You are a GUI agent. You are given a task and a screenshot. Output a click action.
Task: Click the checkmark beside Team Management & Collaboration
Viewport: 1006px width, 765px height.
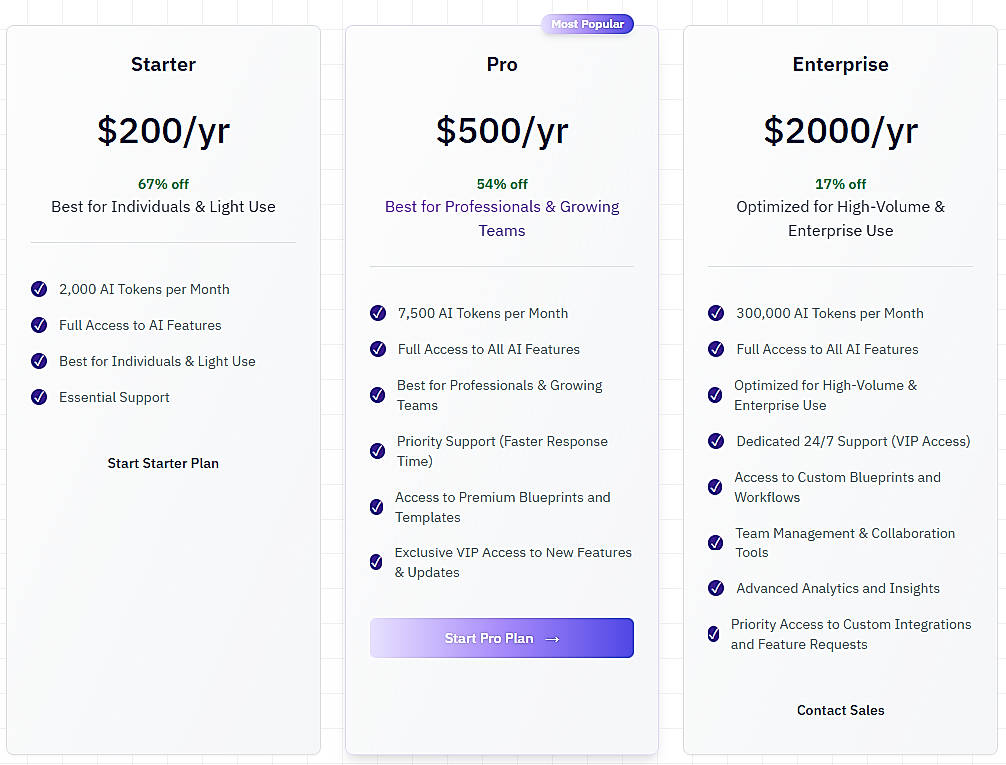716,542
